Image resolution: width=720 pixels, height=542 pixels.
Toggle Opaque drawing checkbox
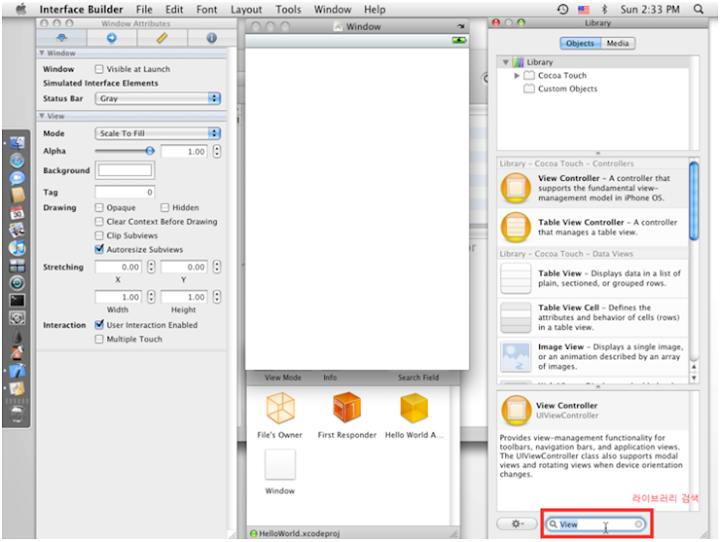(x=99, y=208)
